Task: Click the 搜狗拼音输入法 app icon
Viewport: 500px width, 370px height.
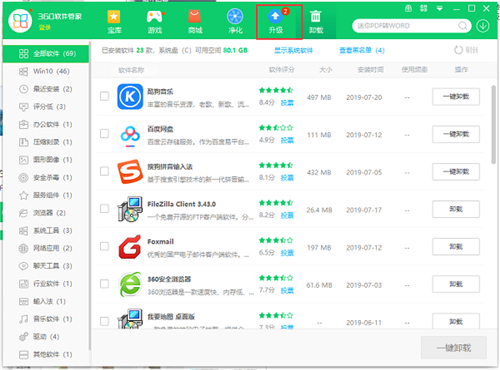Action: pos(130,172)
